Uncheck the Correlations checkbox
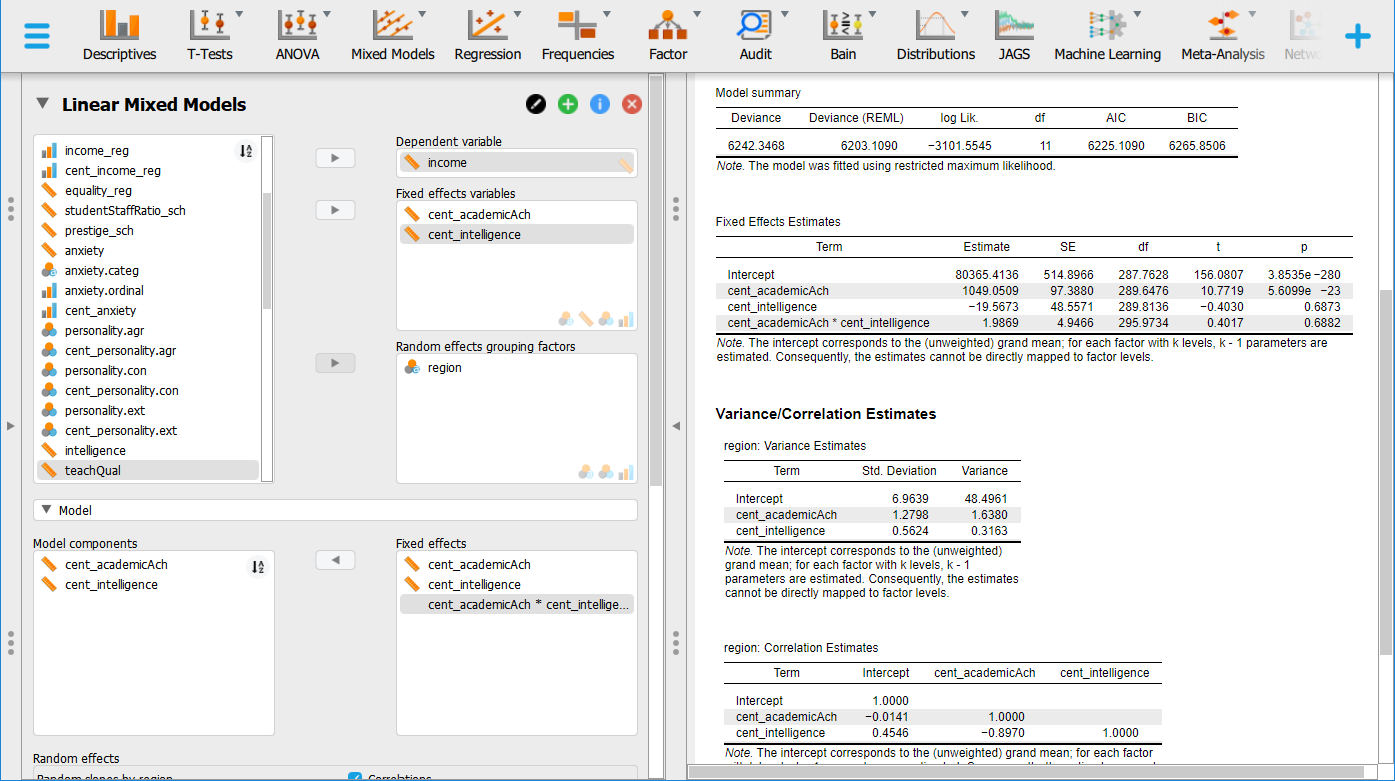This screenshot has height=781, width=1395. point(355,775)
